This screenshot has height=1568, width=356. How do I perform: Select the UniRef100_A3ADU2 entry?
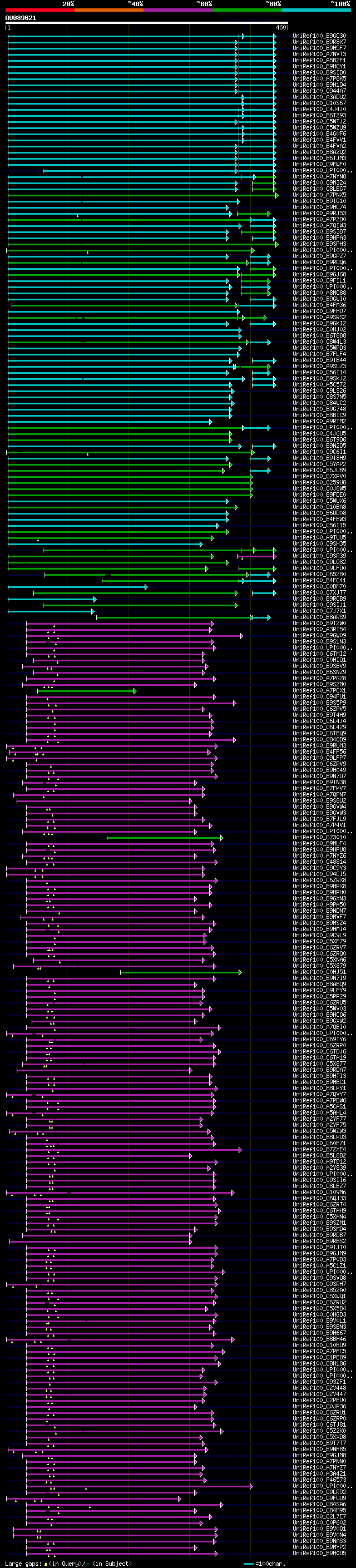click(x=319, y=97)
